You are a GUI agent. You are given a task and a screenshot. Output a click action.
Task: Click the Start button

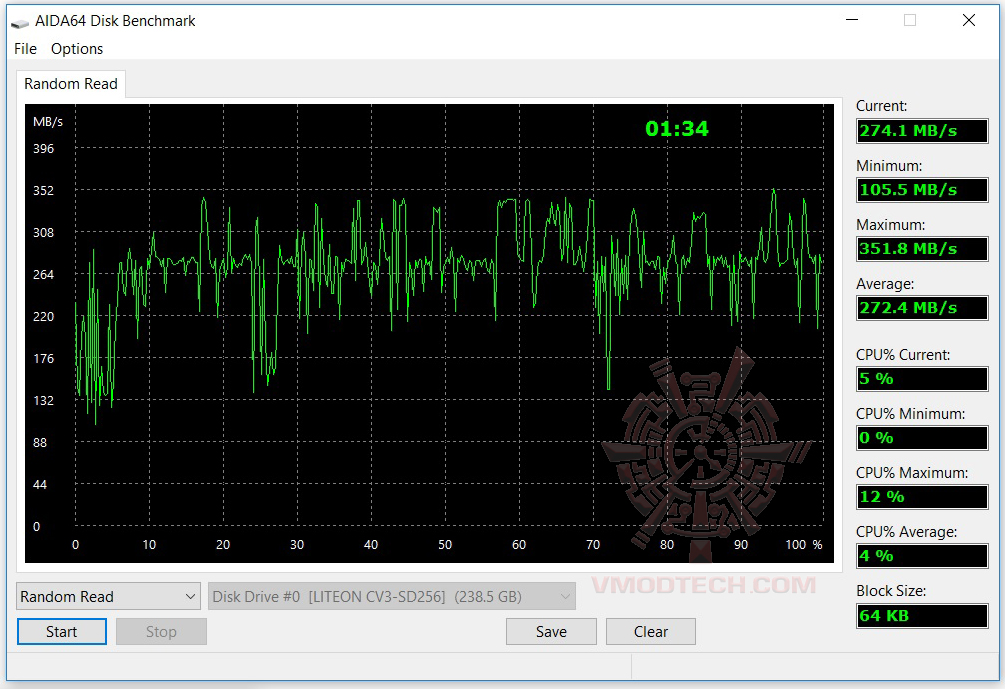62,631
